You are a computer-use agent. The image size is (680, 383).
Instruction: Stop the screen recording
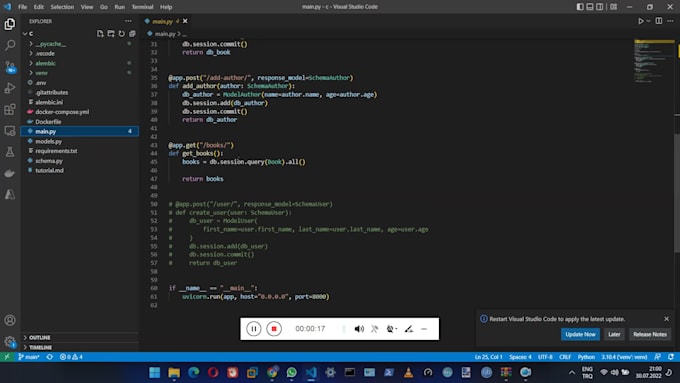[x=274, y=329]
